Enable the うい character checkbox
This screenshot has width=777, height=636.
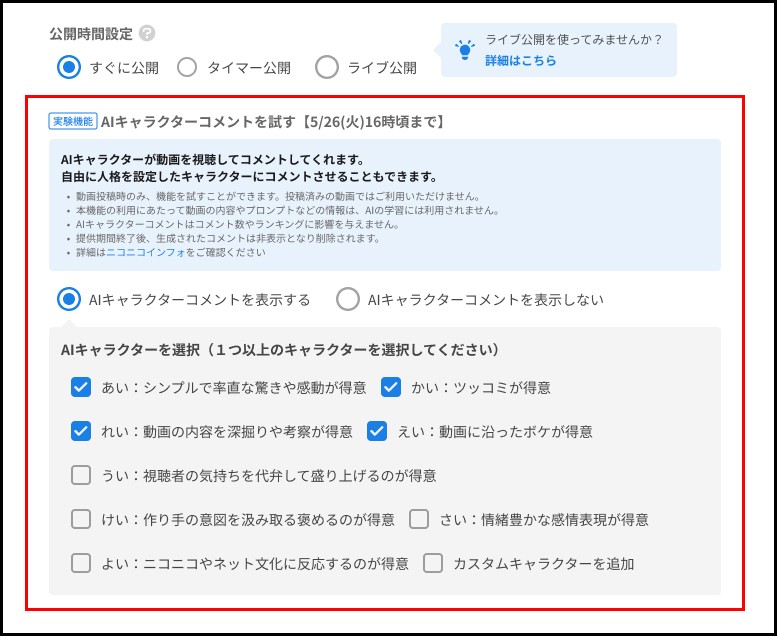click(x=81, y=475)
